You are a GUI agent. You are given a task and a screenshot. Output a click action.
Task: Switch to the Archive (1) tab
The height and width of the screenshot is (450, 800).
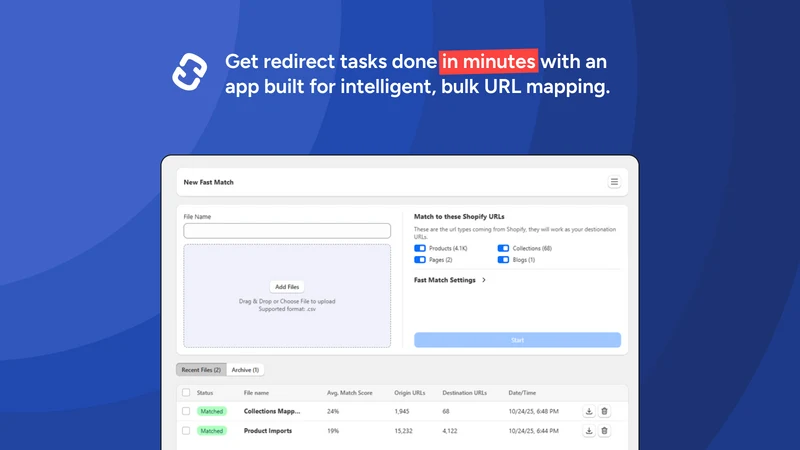point(245,370)
